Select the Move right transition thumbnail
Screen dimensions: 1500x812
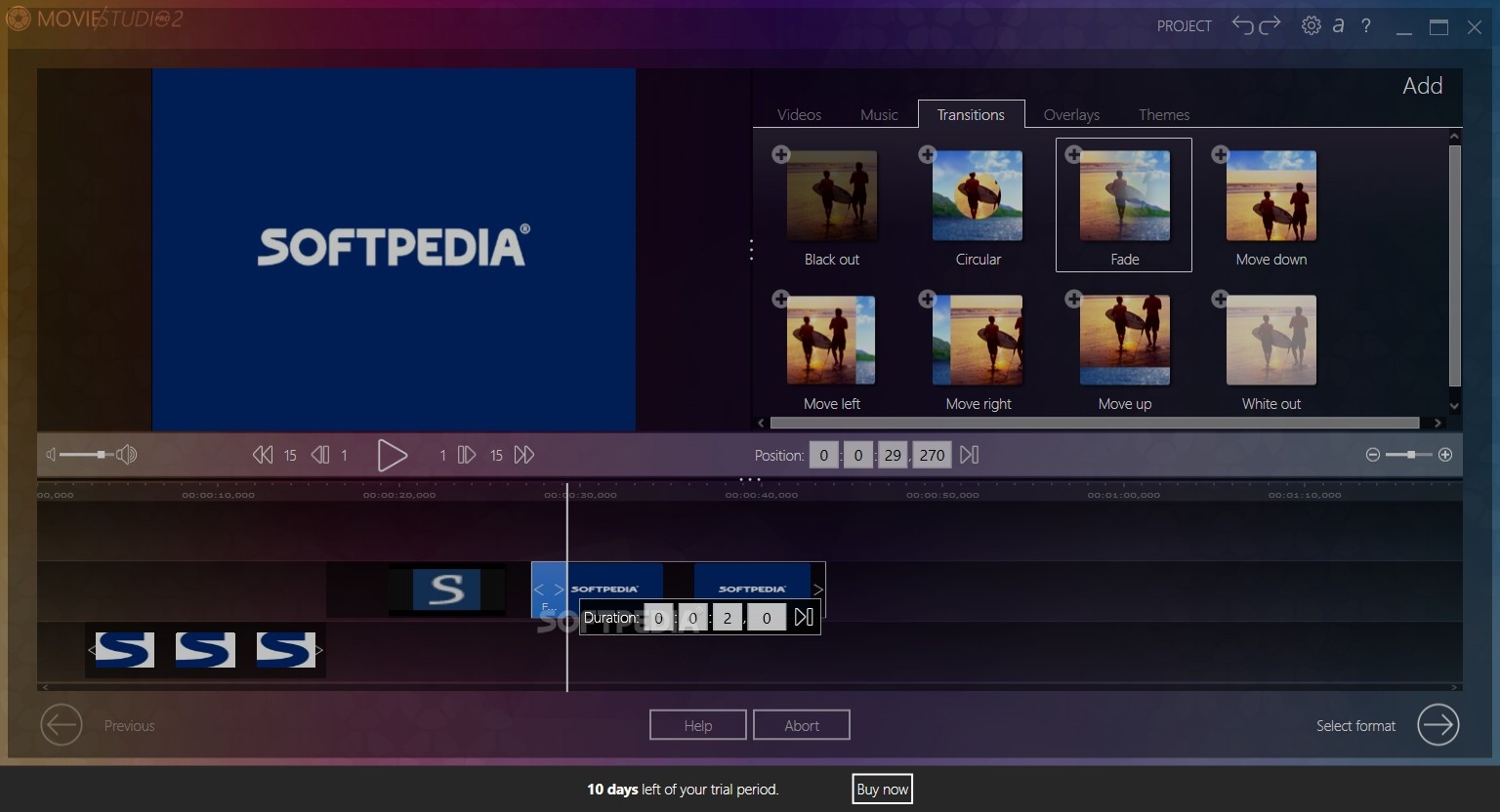978,340
